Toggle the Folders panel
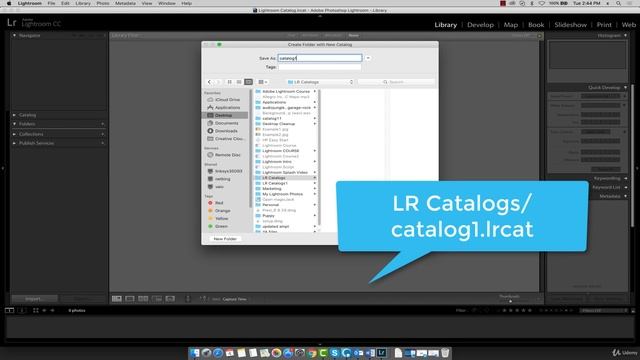 click(x=15, y=124)
